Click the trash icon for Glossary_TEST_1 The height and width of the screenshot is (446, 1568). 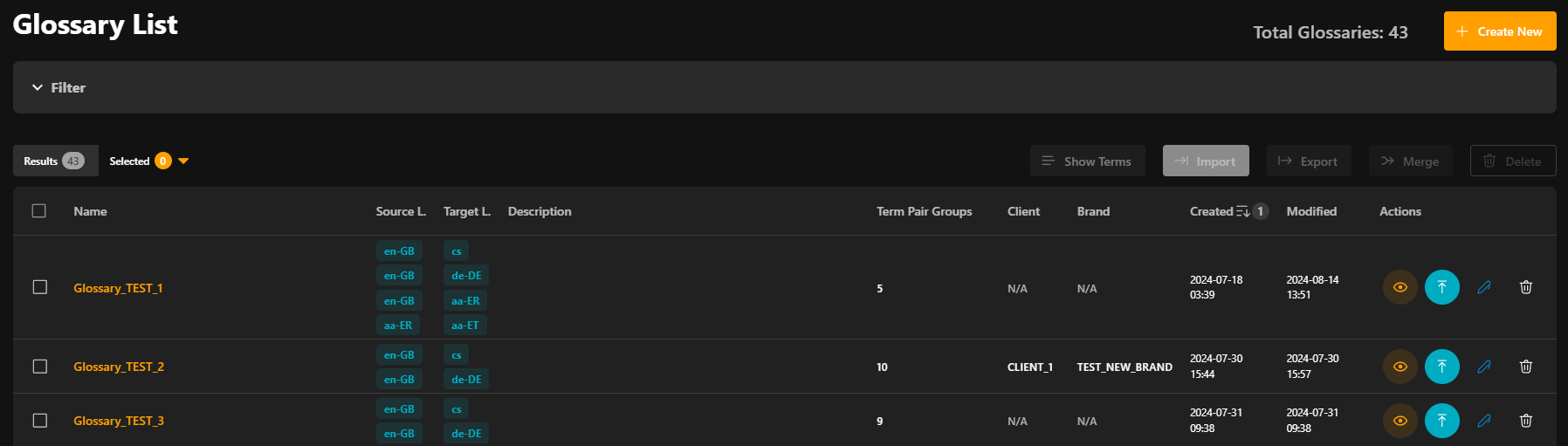click(1525, 287)
